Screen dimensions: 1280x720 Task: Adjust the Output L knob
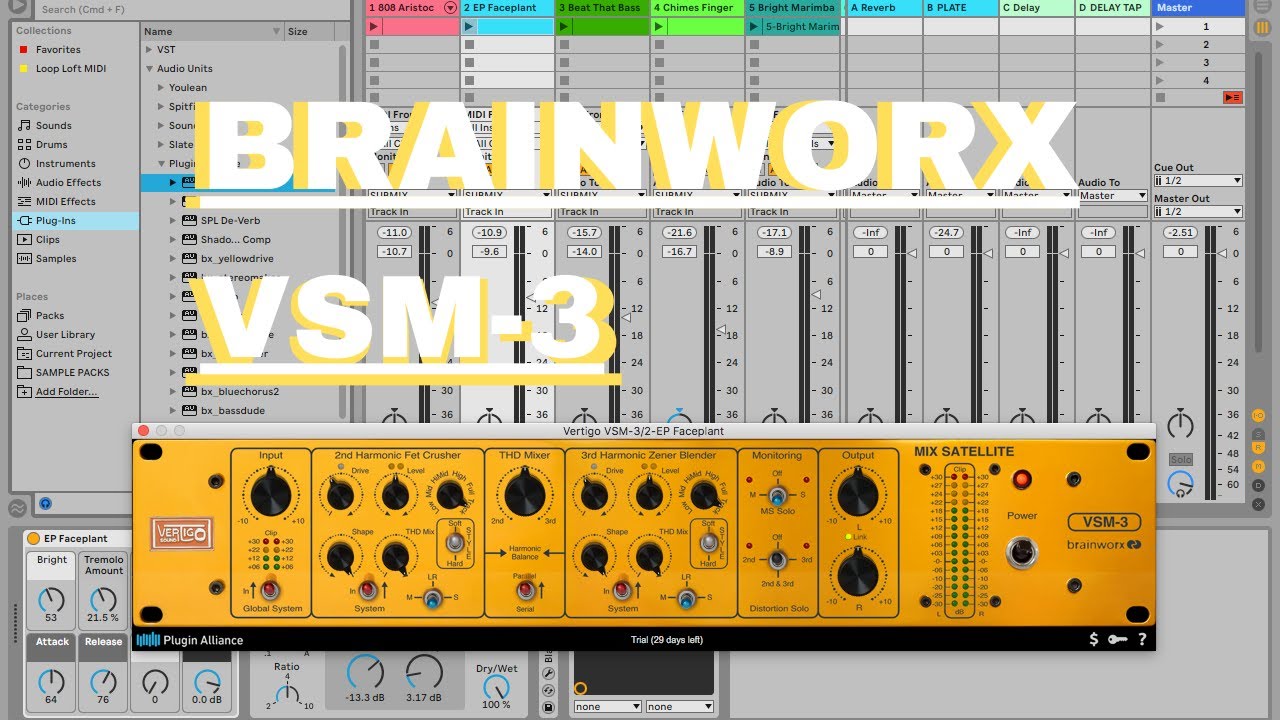858,495
